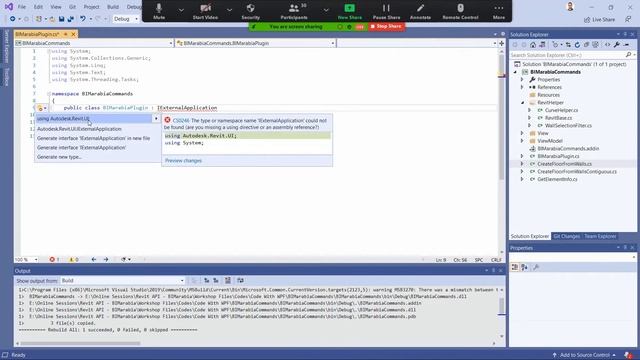Image resolution: width=640 pixels, height=360 pixels.
Task: Click the navigate backward arrow
Action: 94,260
